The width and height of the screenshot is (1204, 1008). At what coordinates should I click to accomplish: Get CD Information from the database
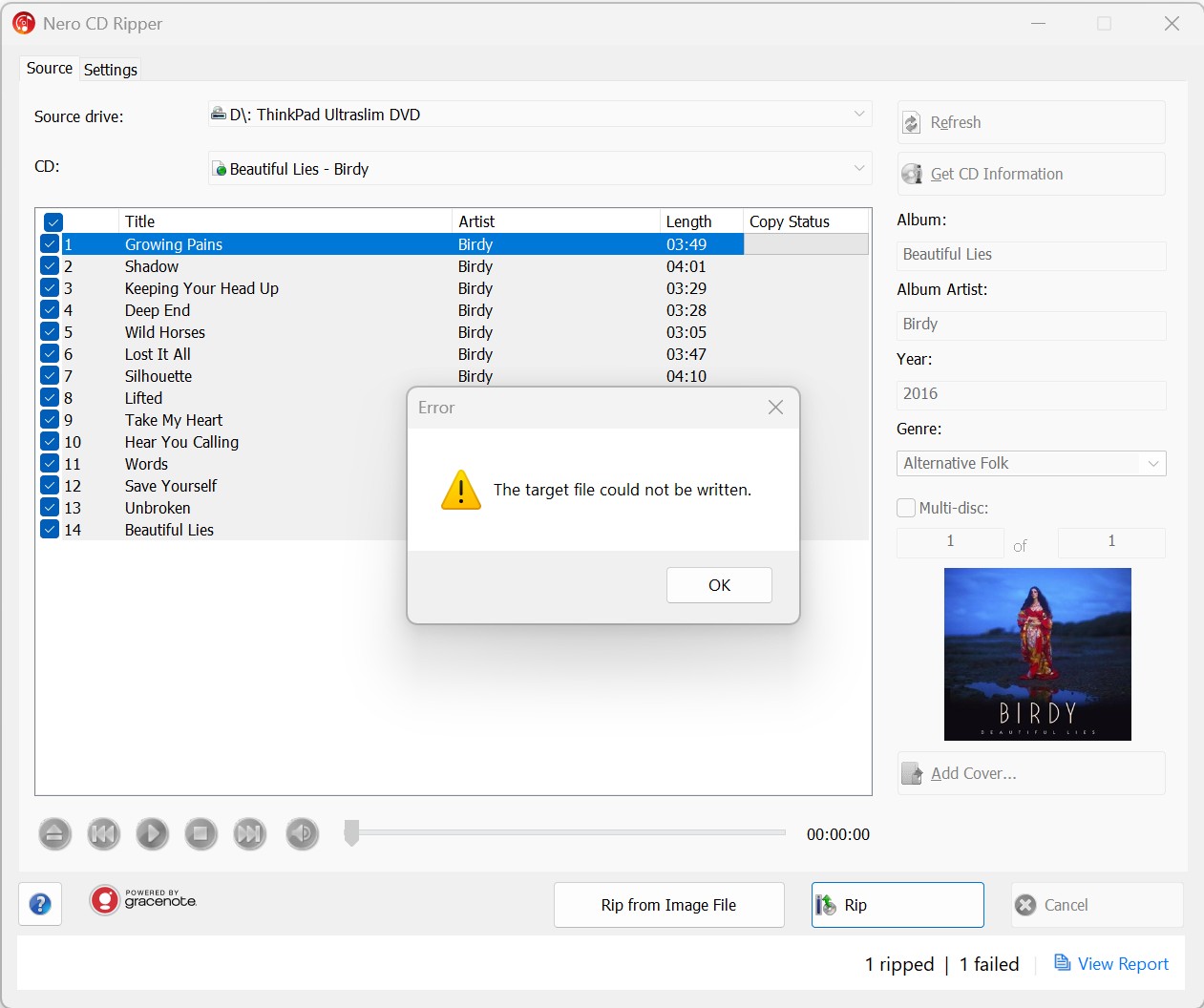tap(1031, 174)
